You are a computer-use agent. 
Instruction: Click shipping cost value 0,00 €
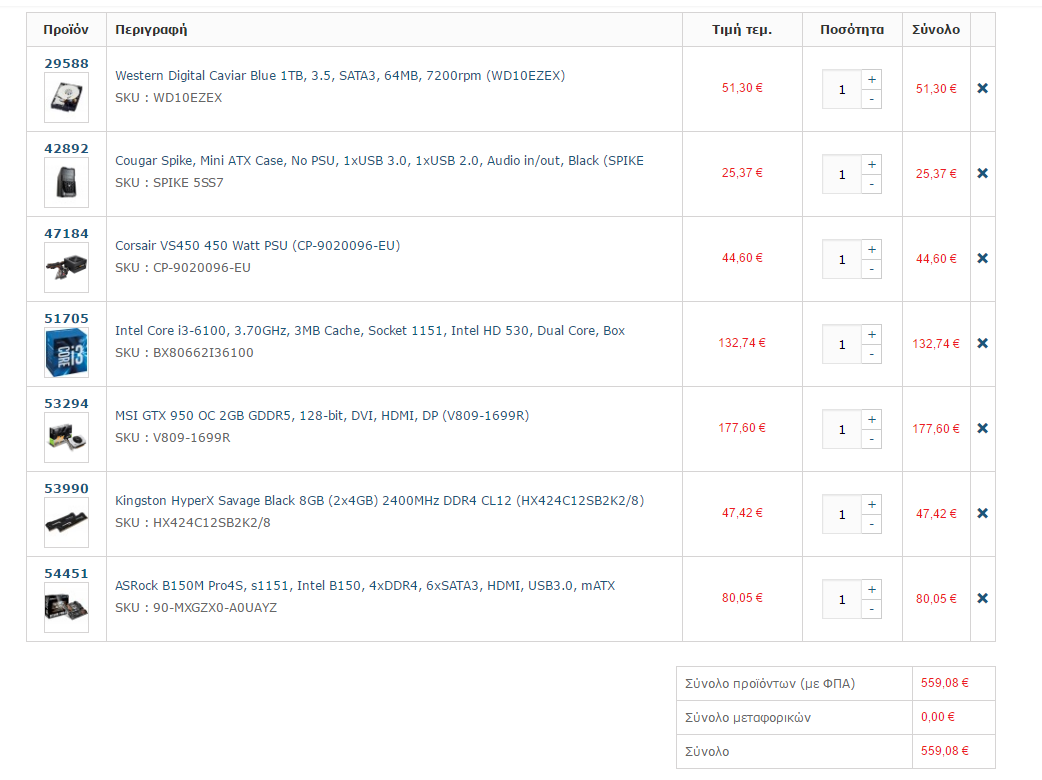[x=938, y=717]
